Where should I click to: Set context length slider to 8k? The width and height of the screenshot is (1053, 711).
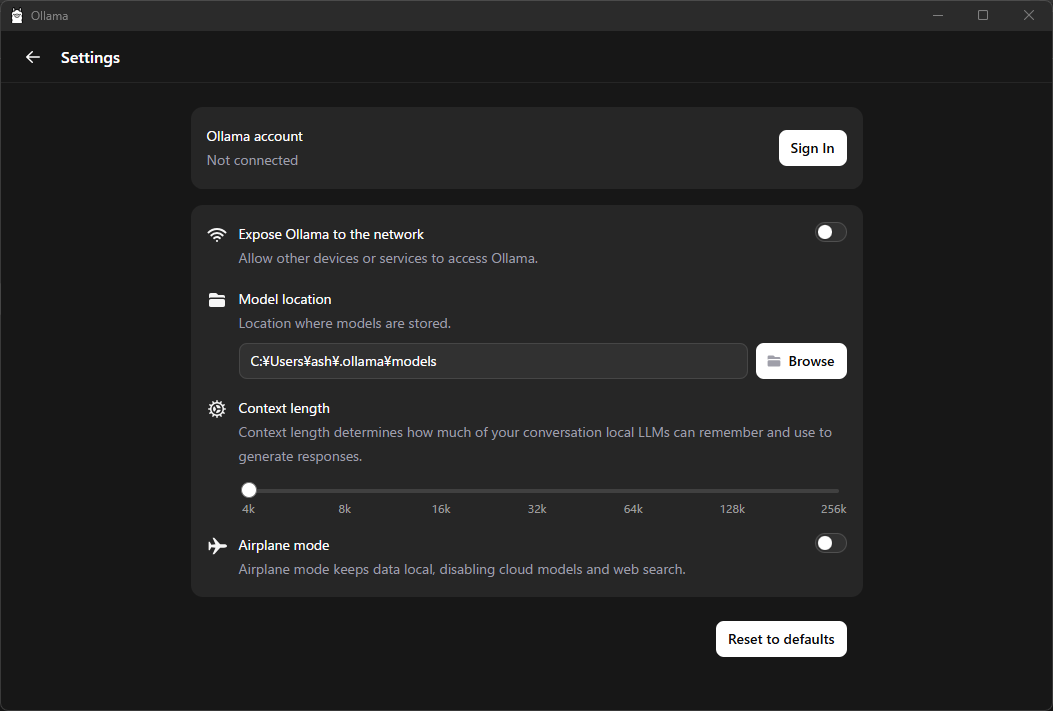click(345, 490)
